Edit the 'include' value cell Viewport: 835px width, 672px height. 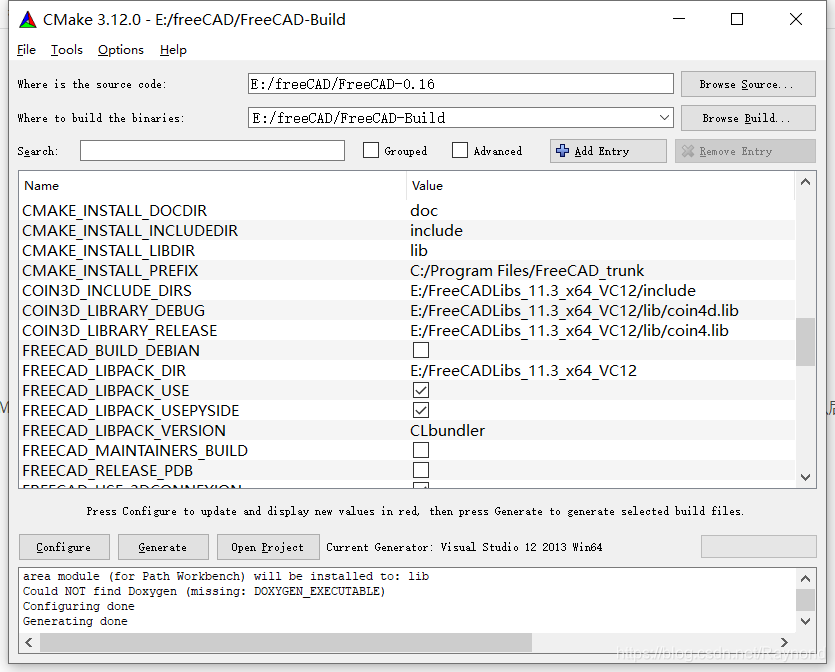(x=436, y=231)
